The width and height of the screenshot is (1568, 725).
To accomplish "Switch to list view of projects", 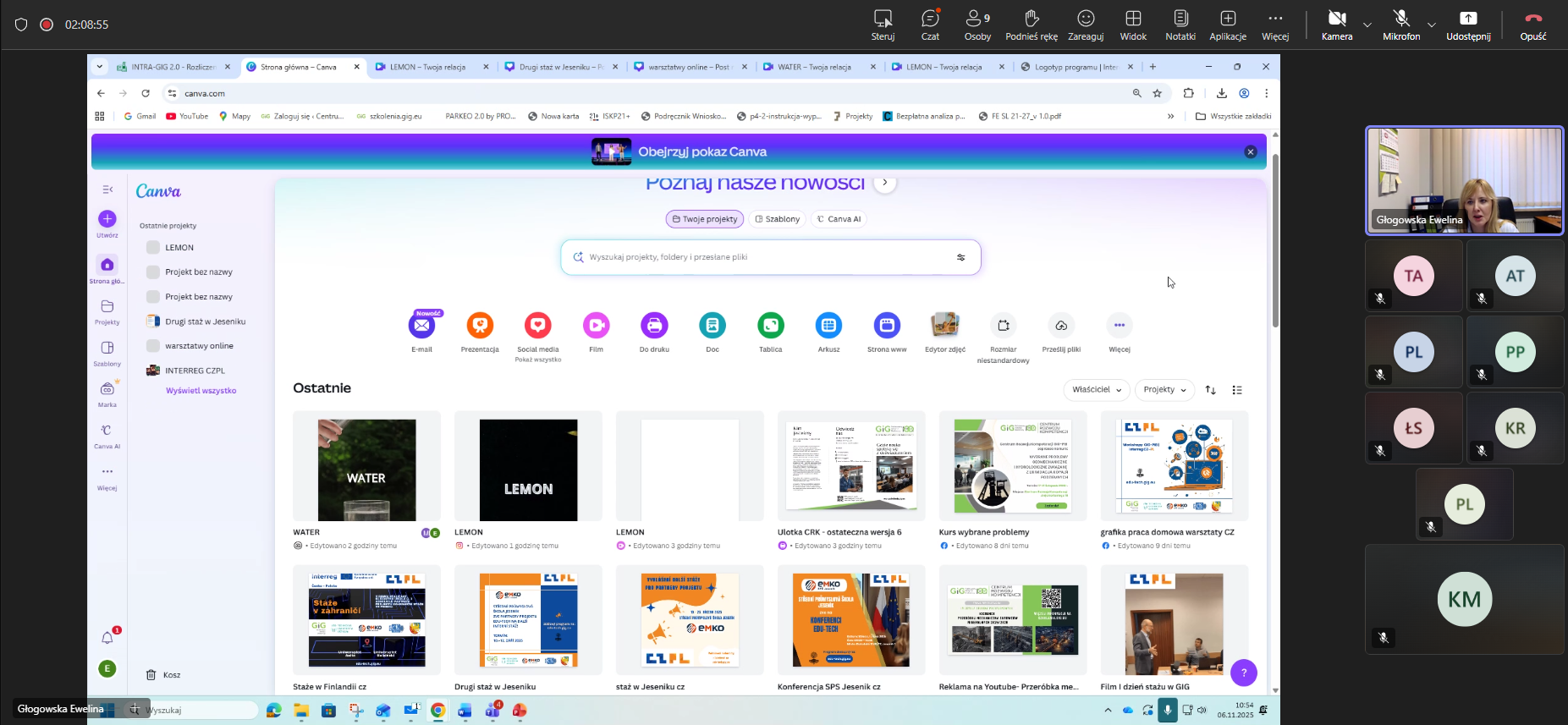I will (x=1237, y=390).
